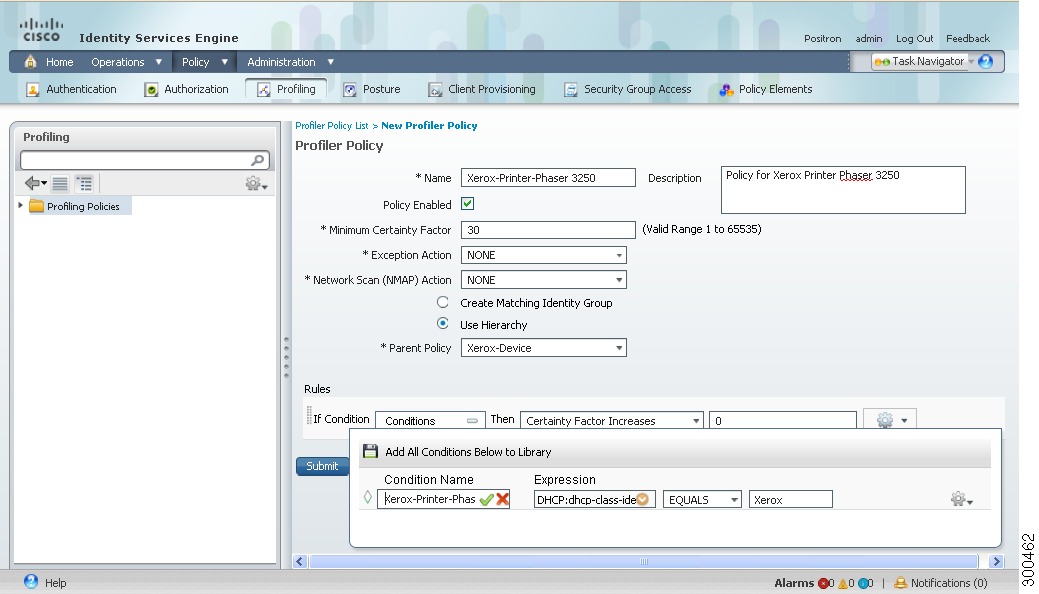Go to Profiler Policy List breadcrumb

tap(331, 125)
